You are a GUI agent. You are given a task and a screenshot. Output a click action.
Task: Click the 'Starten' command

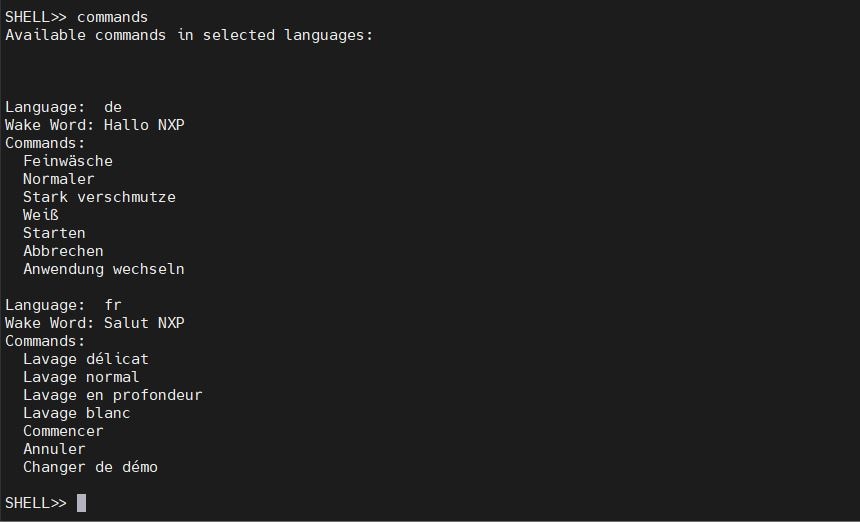[x=54, y=233]
